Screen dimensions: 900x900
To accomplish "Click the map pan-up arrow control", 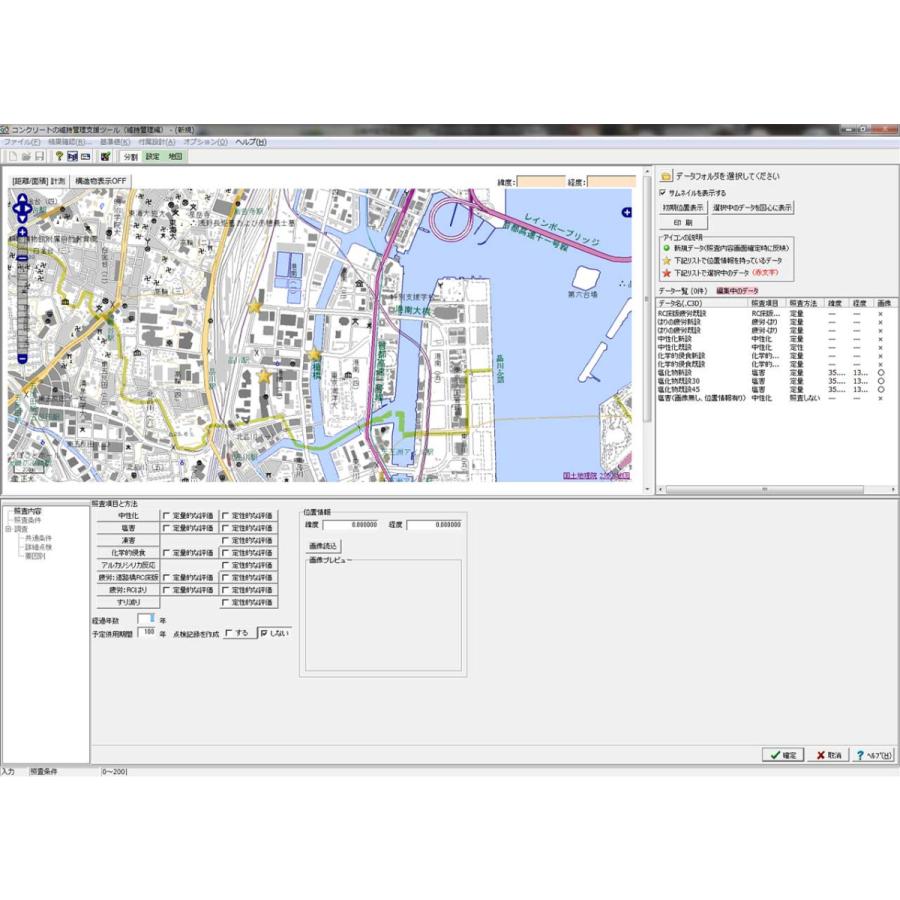I will (22, 198).
